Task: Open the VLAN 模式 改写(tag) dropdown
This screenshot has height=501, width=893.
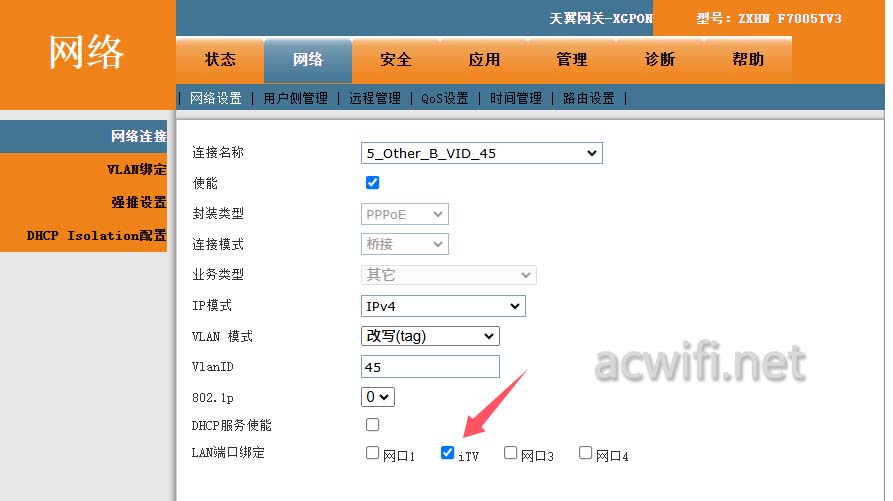Action: [x=431, y=336]
